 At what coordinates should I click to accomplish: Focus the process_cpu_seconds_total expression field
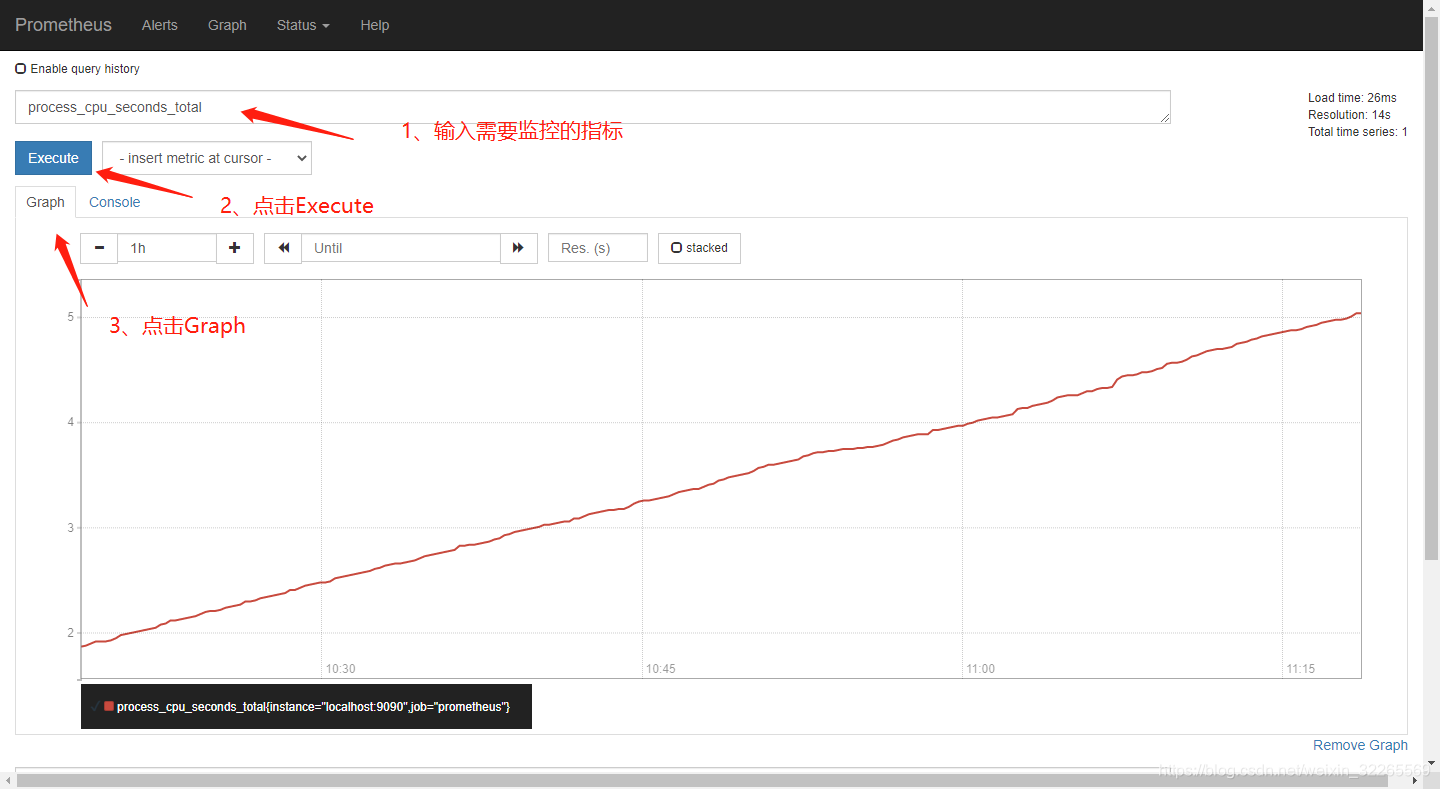click(593, 107)
